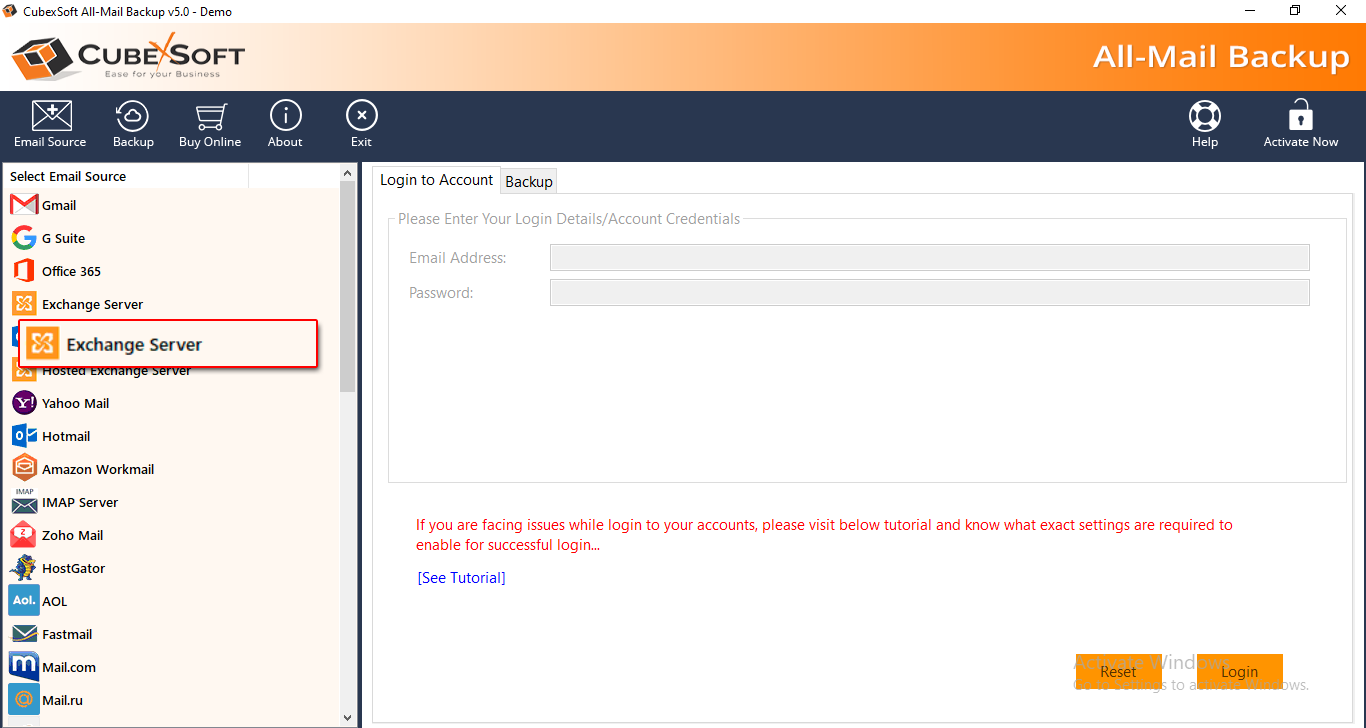
Task: Select Gmail from the email source list
Action: [58, 205]
